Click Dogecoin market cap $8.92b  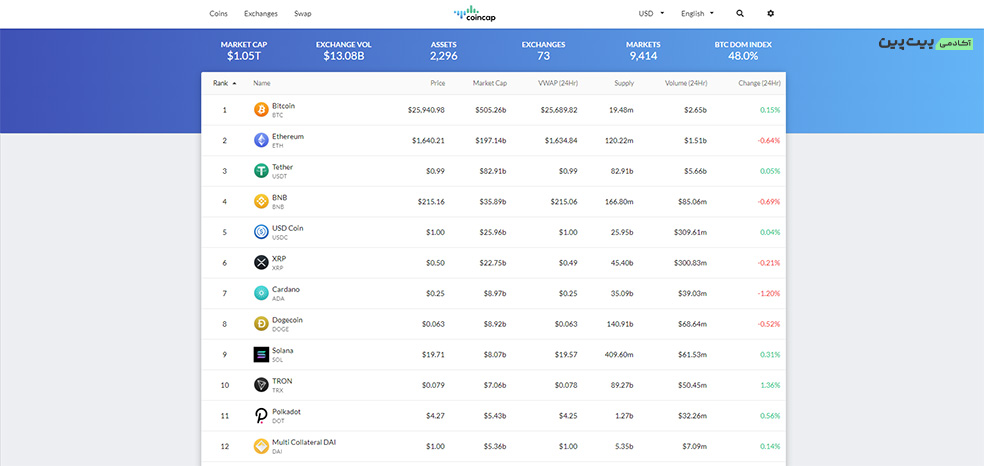494,324
